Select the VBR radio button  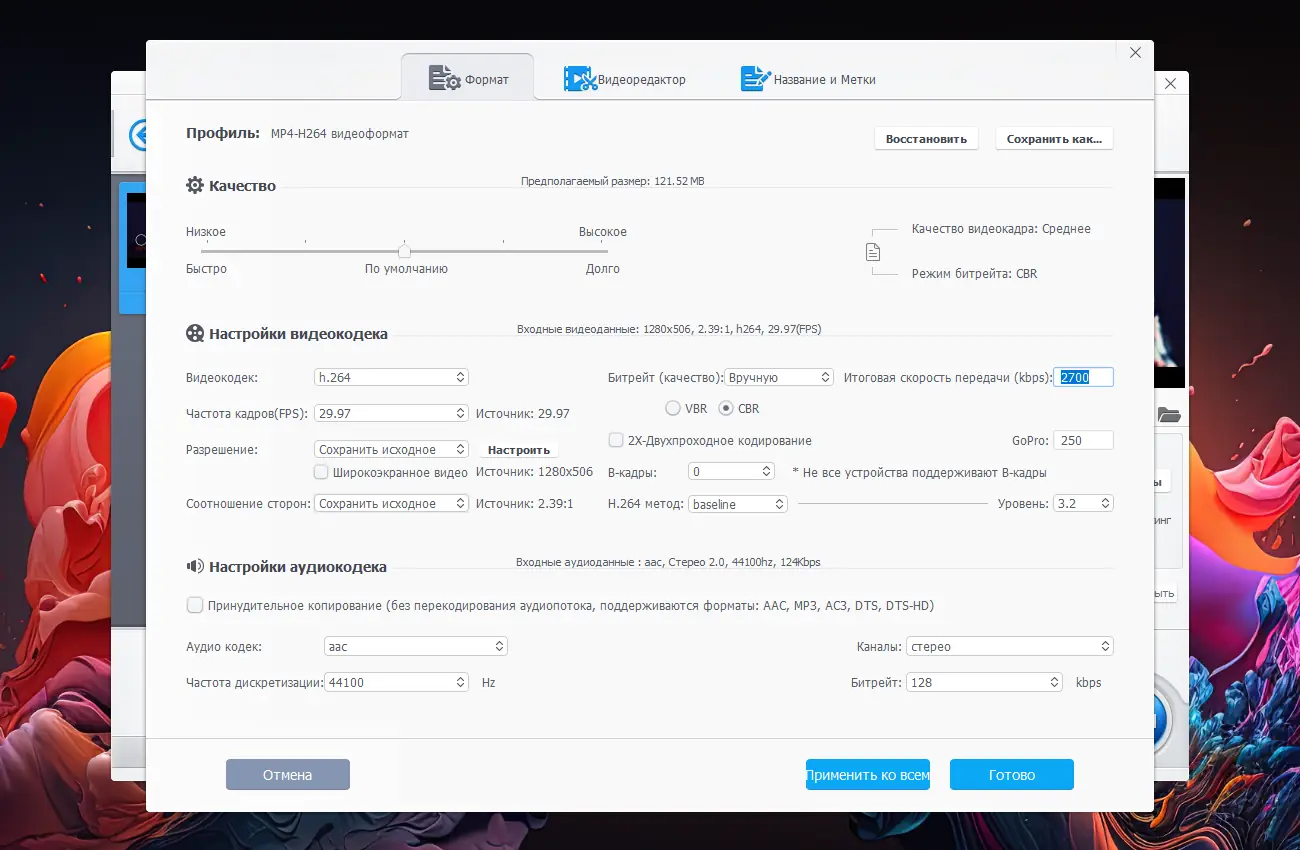[673, 408]
